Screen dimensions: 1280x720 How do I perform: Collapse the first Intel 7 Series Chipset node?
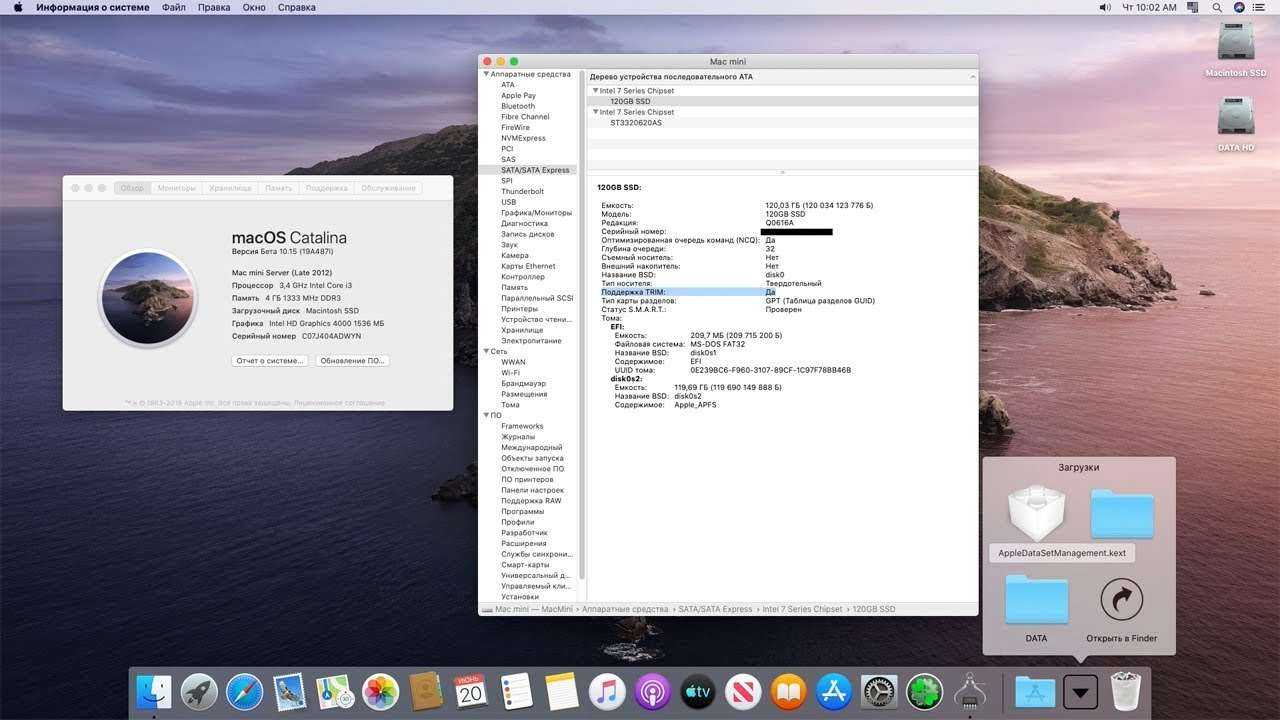(595, 91)
